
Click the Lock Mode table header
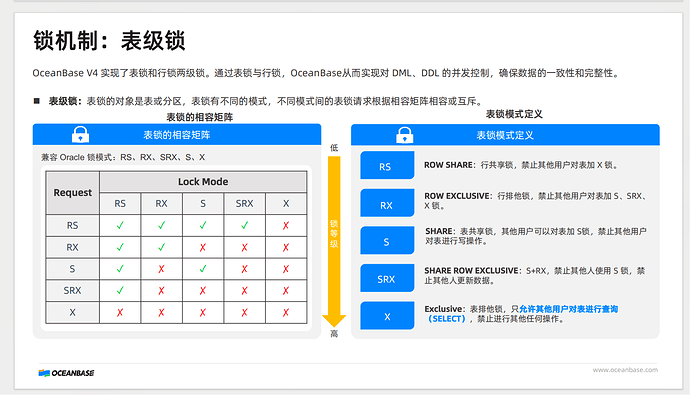(203, 182)
